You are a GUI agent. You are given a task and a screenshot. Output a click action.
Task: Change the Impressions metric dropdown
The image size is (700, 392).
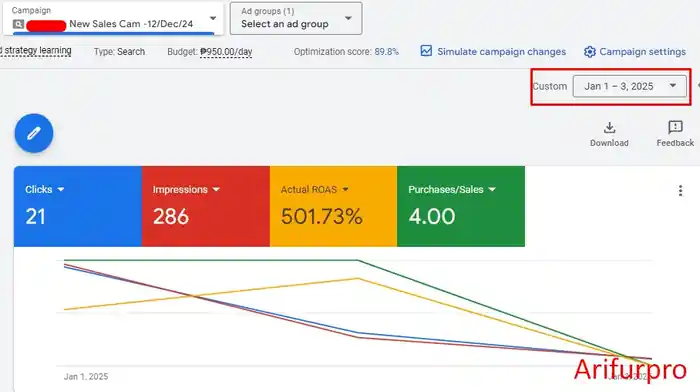(186, 189)
